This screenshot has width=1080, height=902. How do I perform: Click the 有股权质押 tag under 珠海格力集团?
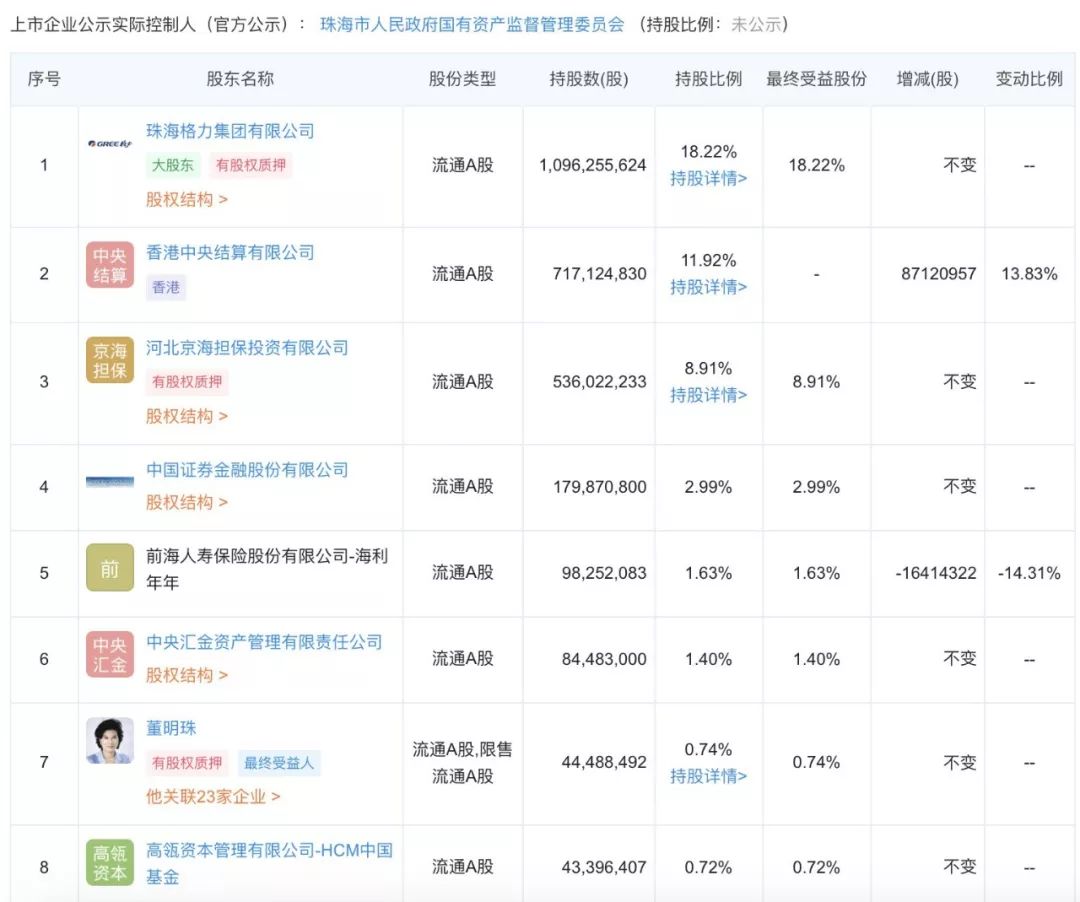coord(251,165)
